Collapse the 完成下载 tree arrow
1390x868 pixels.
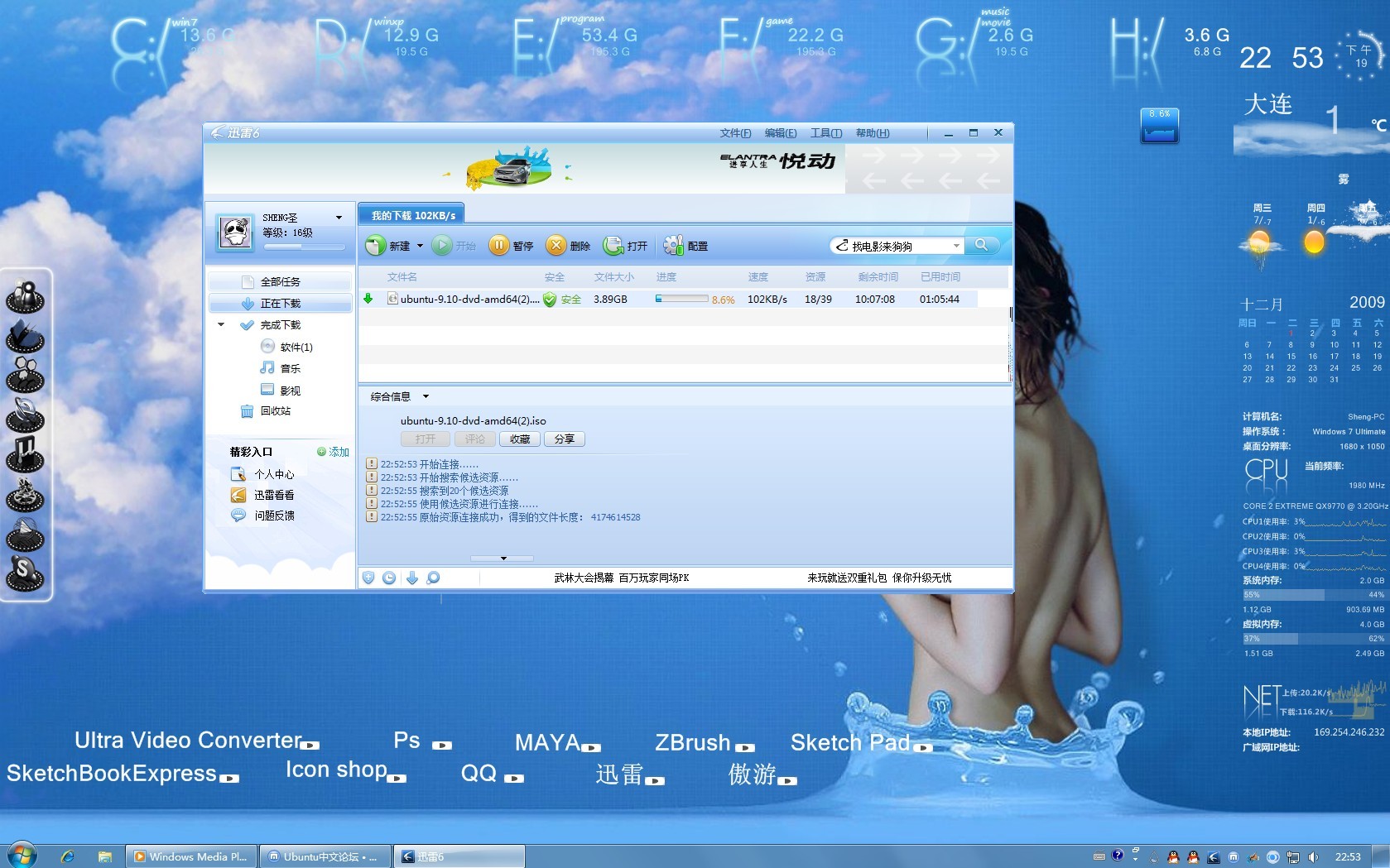pos(221,324)
